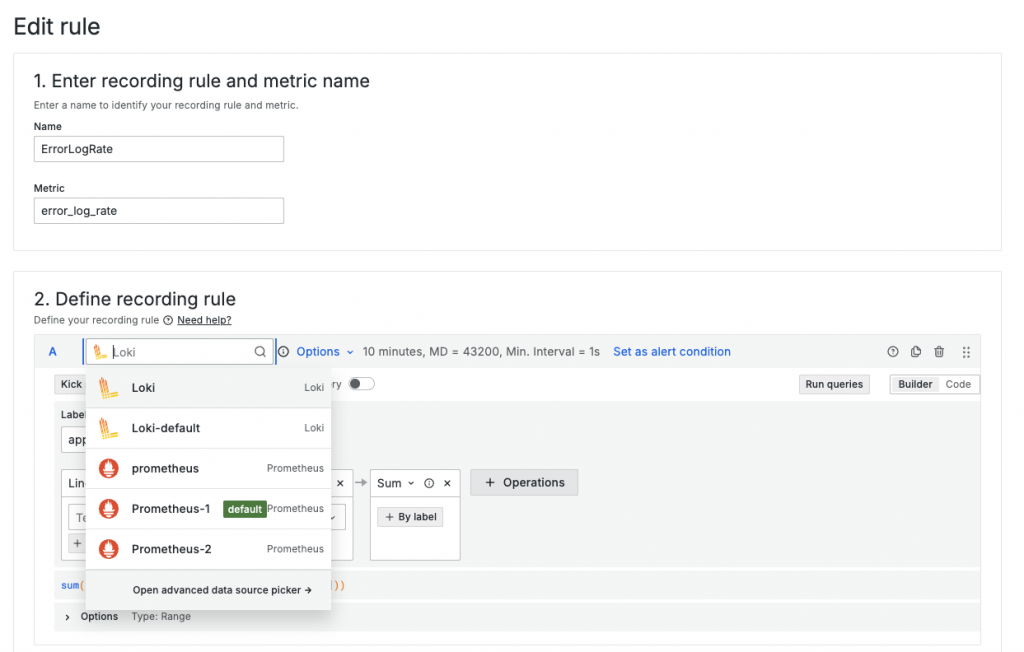Click the Kick start button
Screen dimensions: 1024x652
pyautogui.click(x=71, y=384)
